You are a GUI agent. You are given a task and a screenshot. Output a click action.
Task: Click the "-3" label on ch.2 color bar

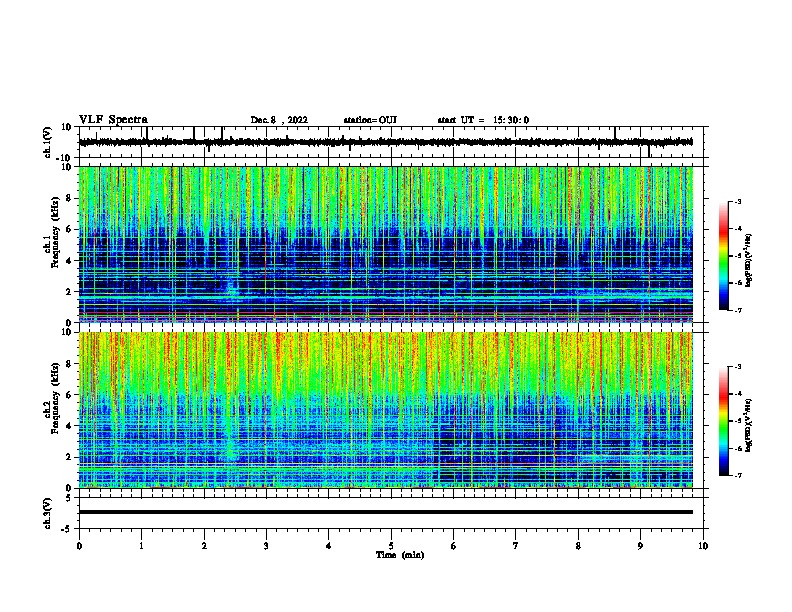click(x=737, y=367)
